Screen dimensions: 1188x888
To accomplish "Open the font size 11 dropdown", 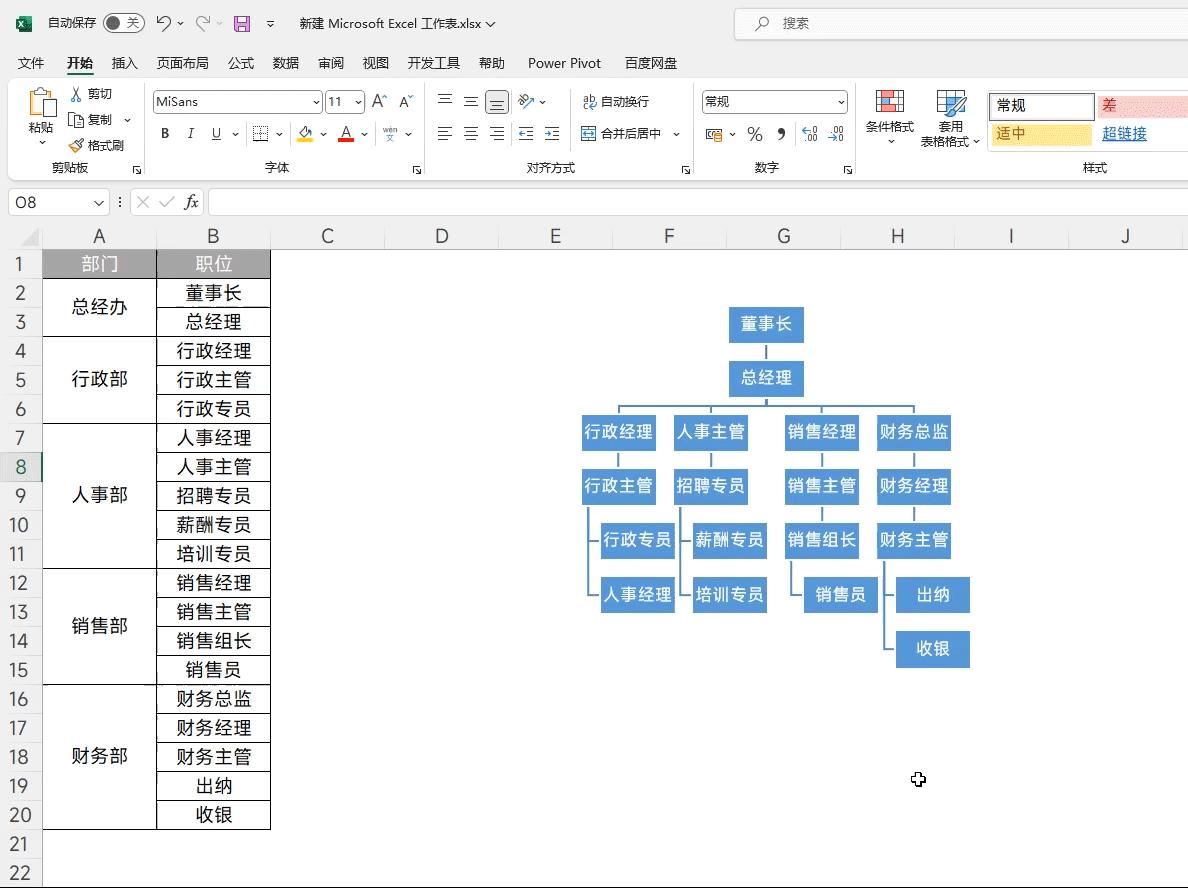I will [x=358, y=101].
